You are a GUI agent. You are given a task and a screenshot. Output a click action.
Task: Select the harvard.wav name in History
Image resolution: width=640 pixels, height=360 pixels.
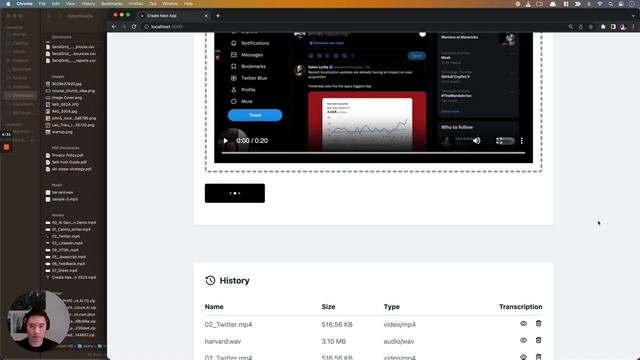tap(223, 341)
